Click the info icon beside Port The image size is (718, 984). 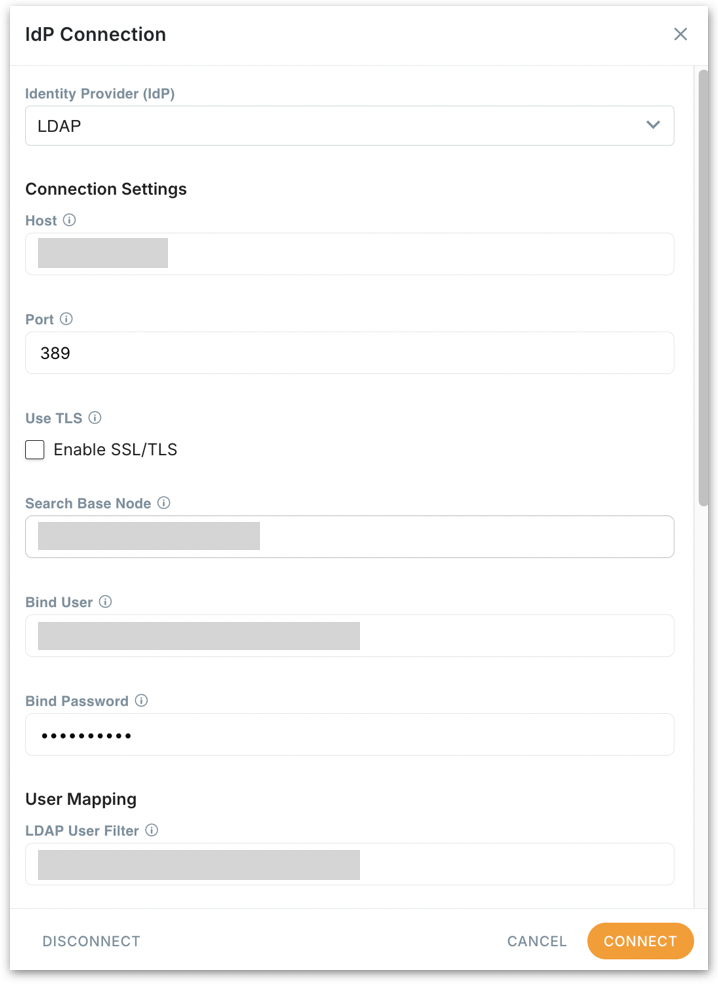coord(66,319)
